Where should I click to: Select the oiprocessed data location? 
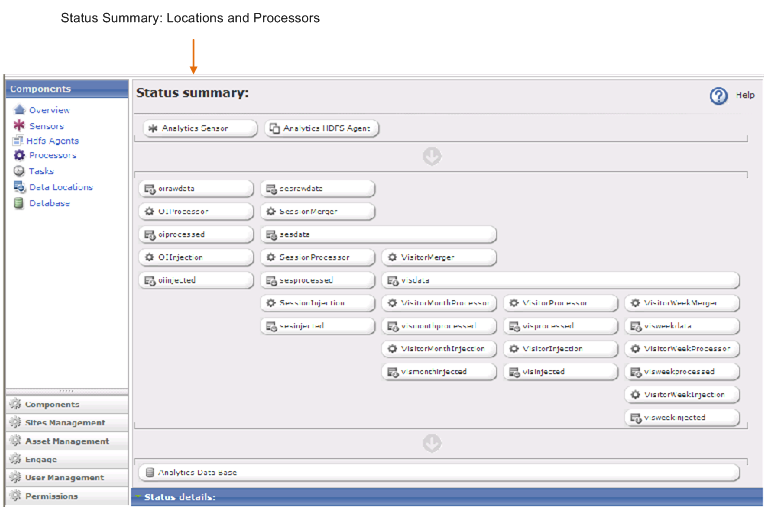196,234
